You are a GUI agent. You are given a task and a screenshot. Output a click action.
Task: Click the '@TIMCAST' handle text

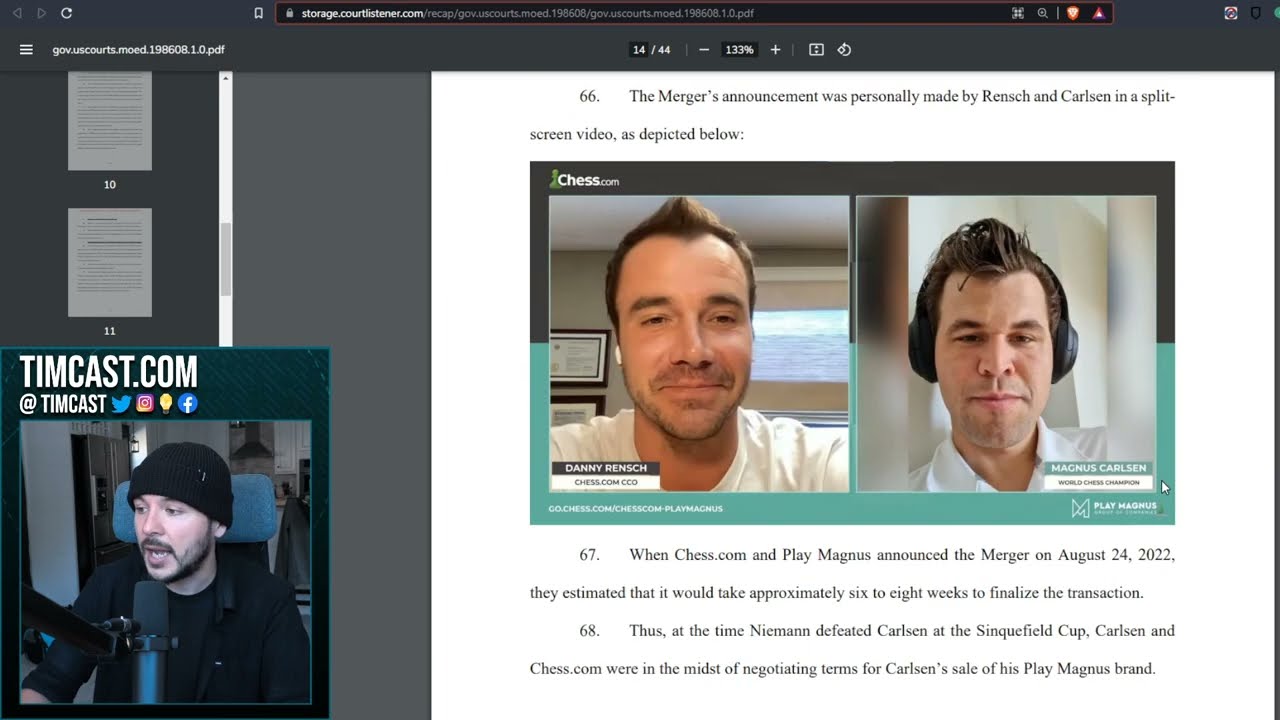pyautogui.click(x=62, y=404)
